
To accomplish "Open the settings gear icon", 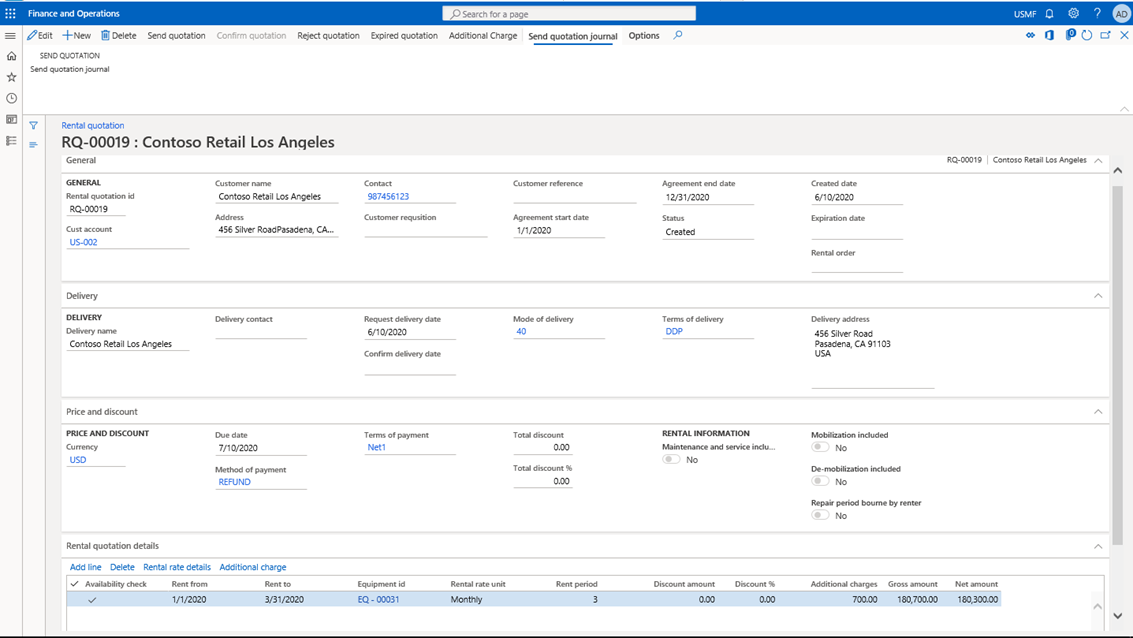I will 1073,14.
